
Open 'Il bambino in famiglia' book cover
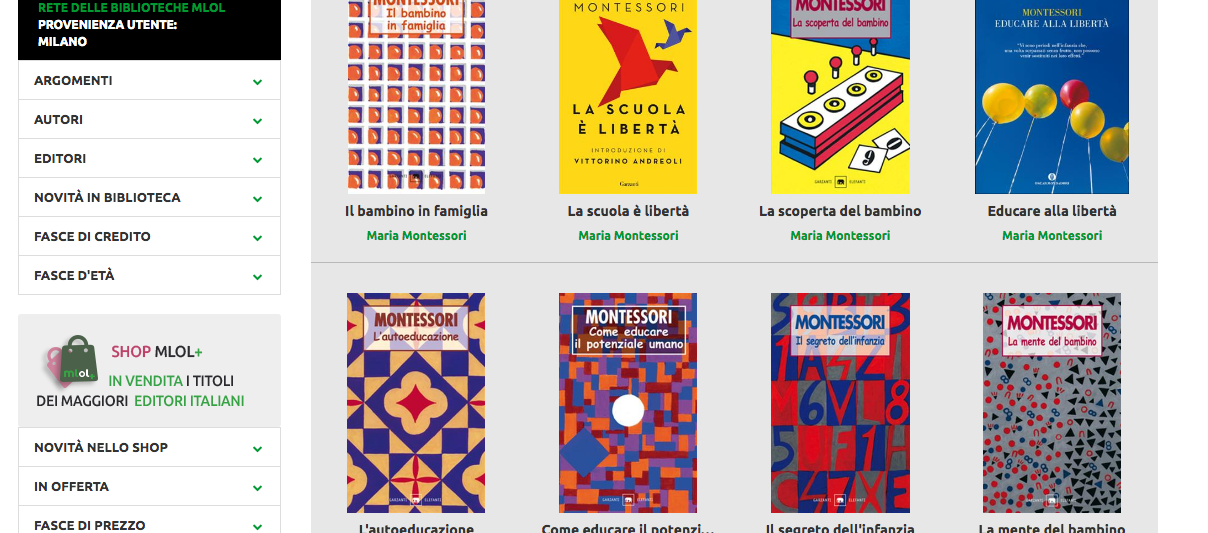(x=417, y=96)
